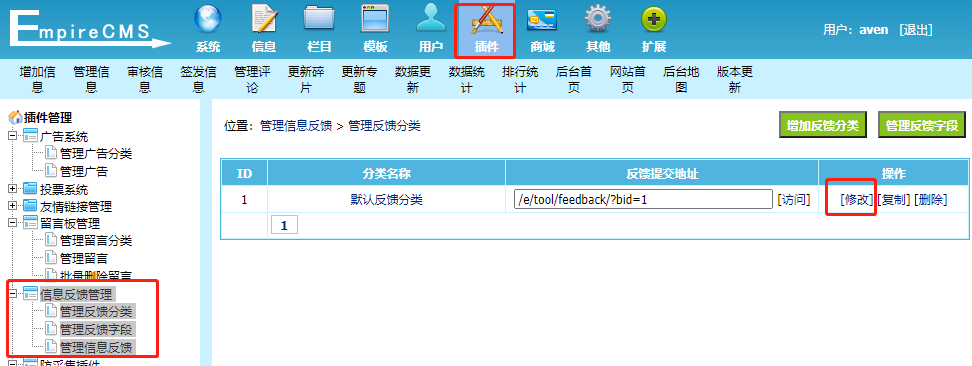
Task: Select the 后台地图 menu item
Action: [681, 80]
